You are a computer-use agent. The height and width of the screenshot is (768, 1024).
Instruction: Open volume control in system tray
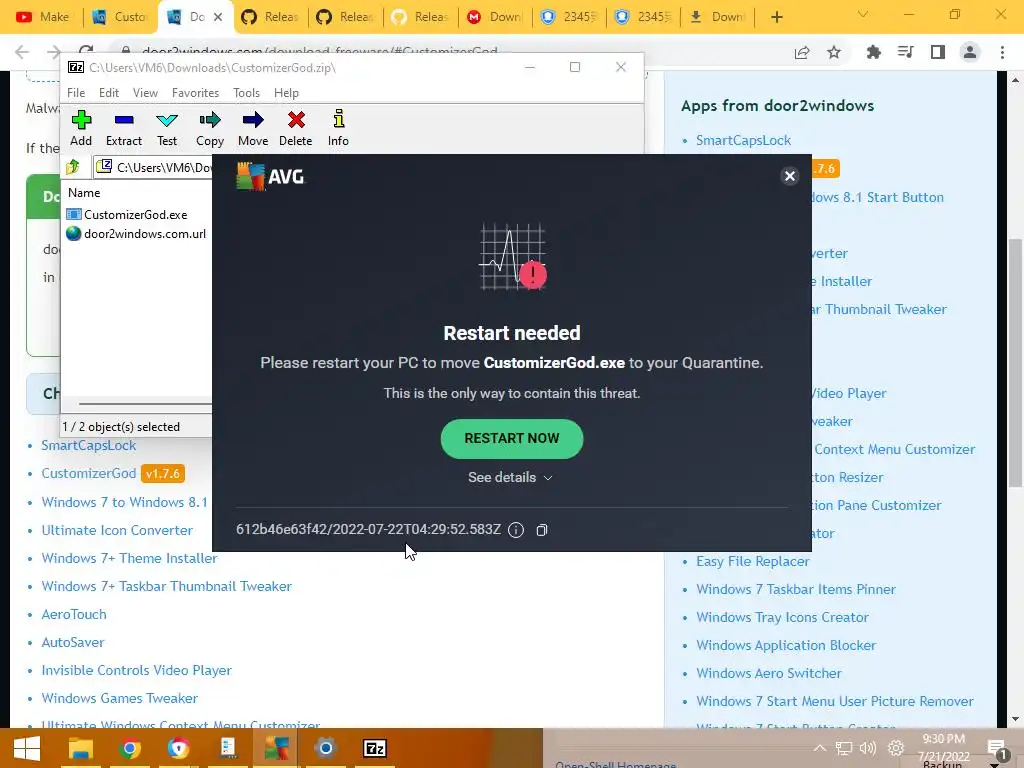(868, 748)
